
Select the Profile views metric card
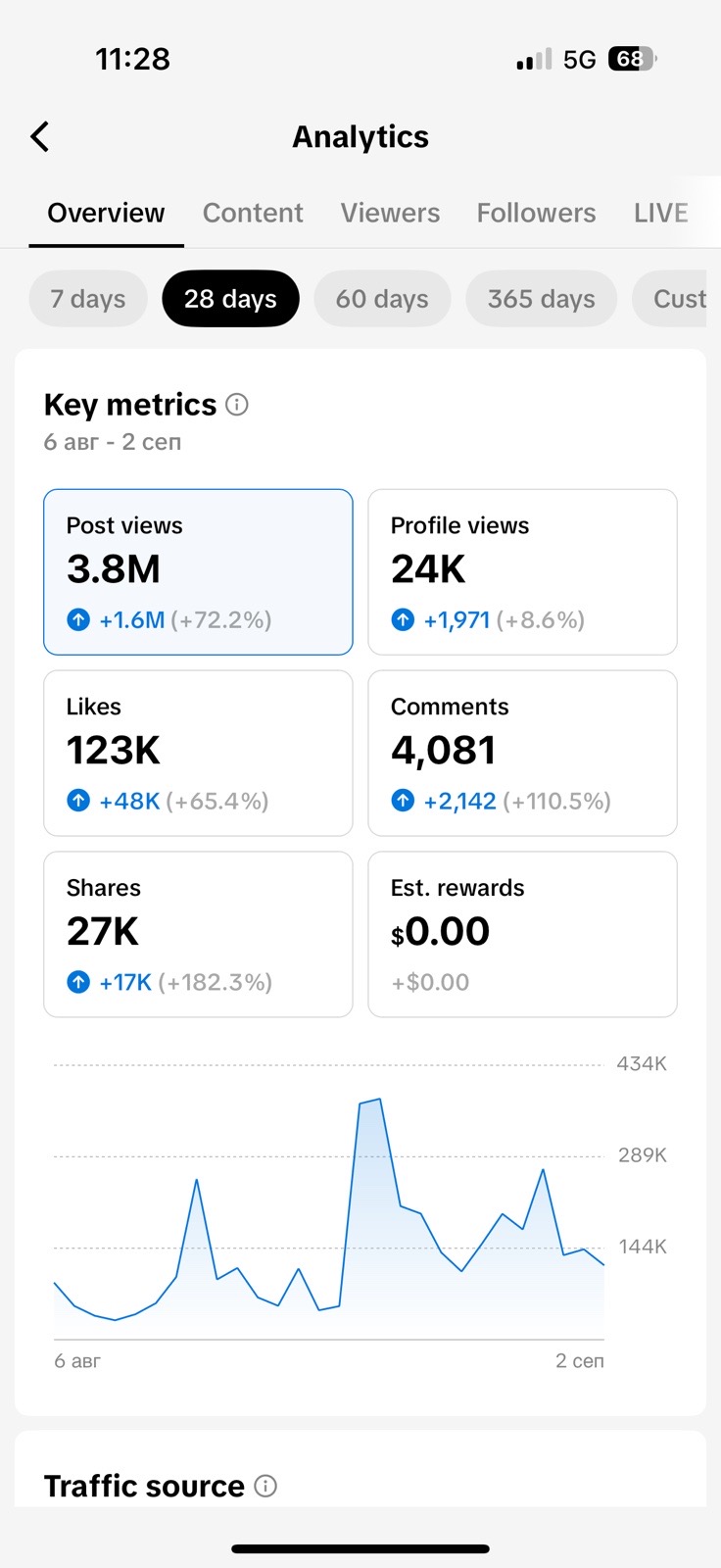pos(522,571)
